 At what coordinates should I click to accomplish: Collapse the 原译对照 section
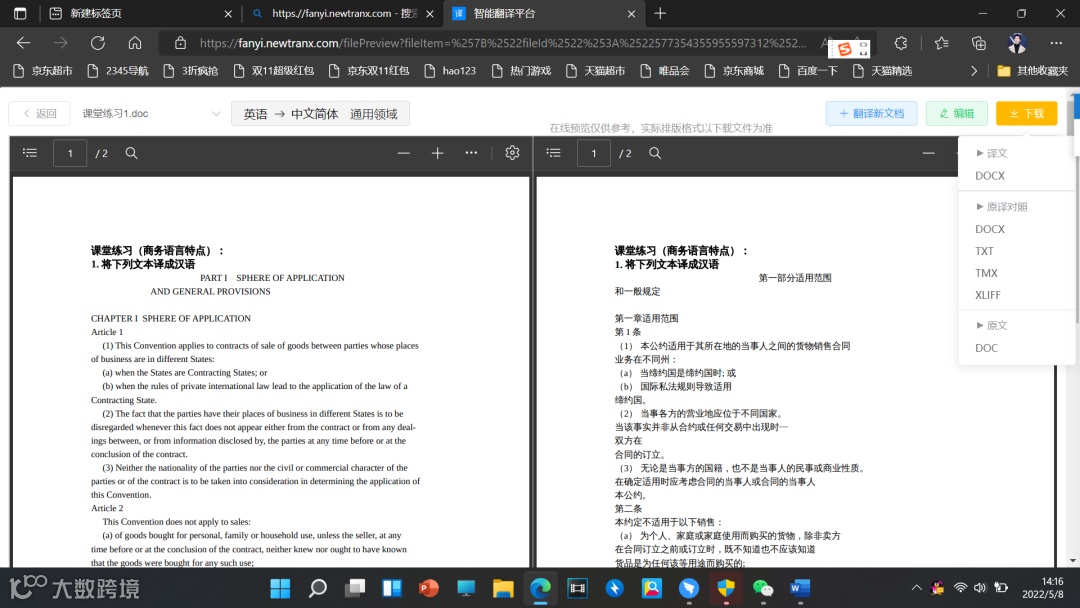coord(1002,207)
